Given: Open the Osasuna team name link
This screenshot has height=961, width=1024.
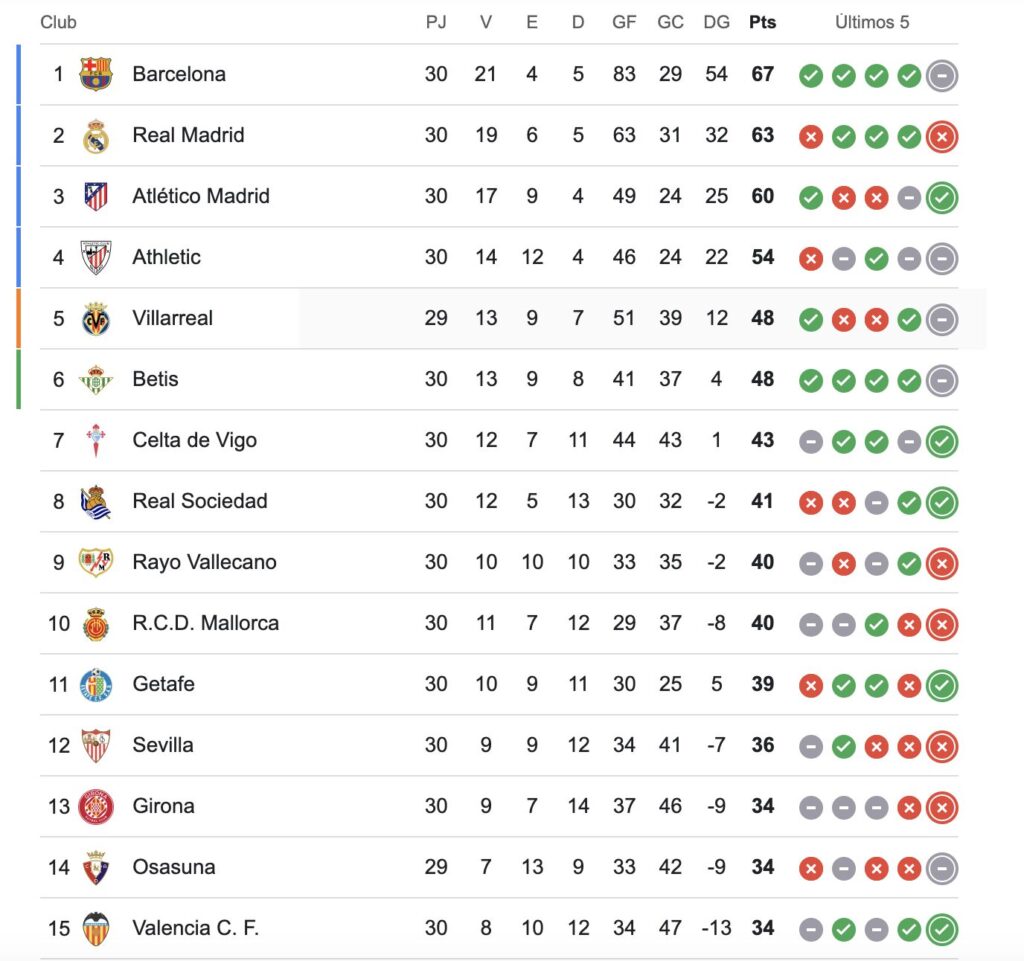Looking at the screenshot, I should (x=174, y=867).
